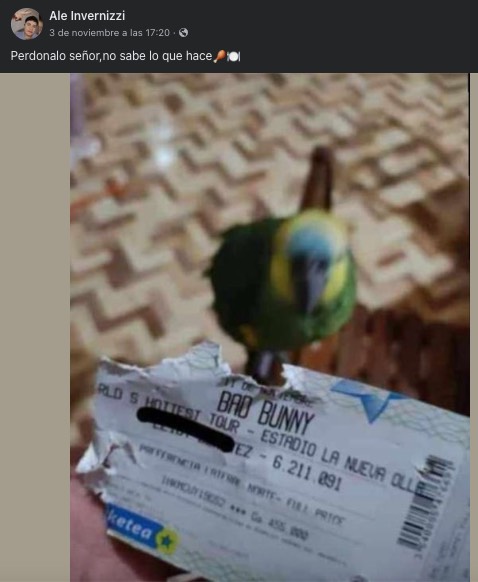
Task: Click the BAD BUNNY text on ticket
Action: click(265, 411)
